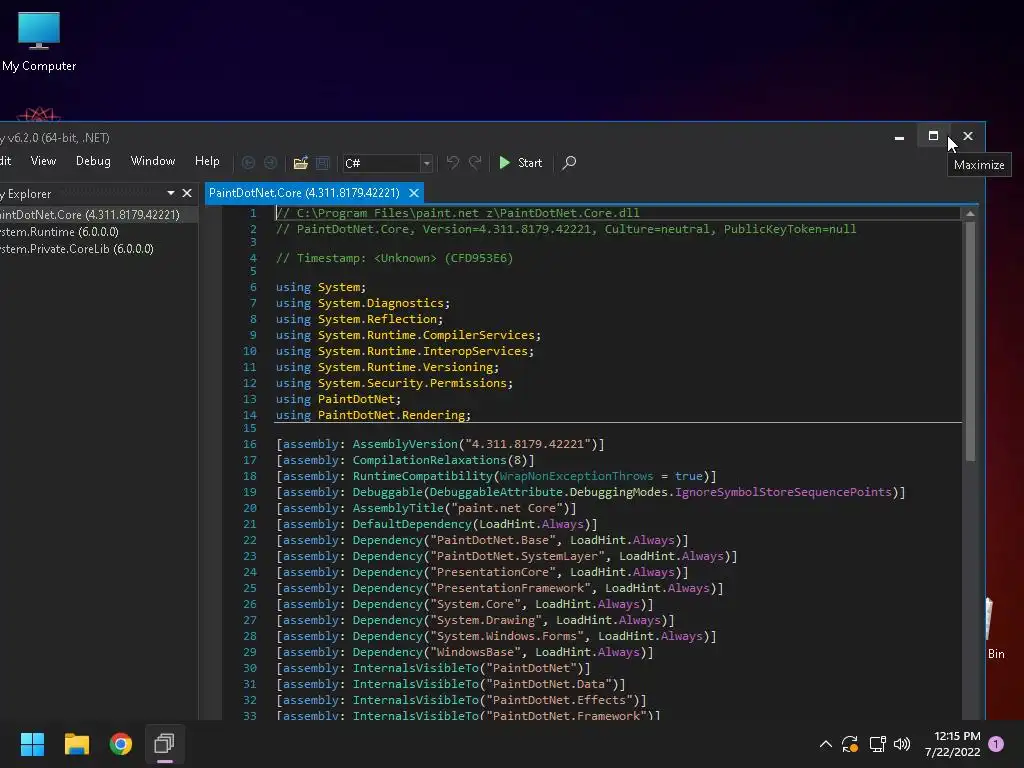Viewport: 1024px width, 768px height.
Task: Click the navigate forward arrow icon
Action: click(x=270, y=163)
